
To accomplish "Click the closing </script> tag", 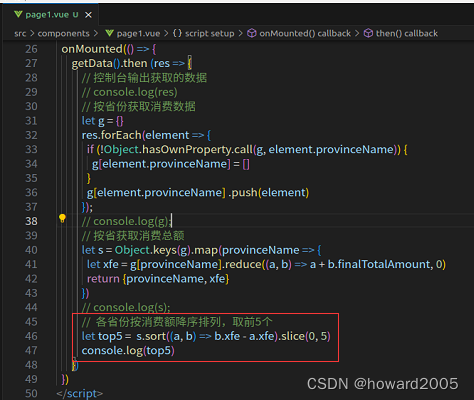I will pos(80,393).
